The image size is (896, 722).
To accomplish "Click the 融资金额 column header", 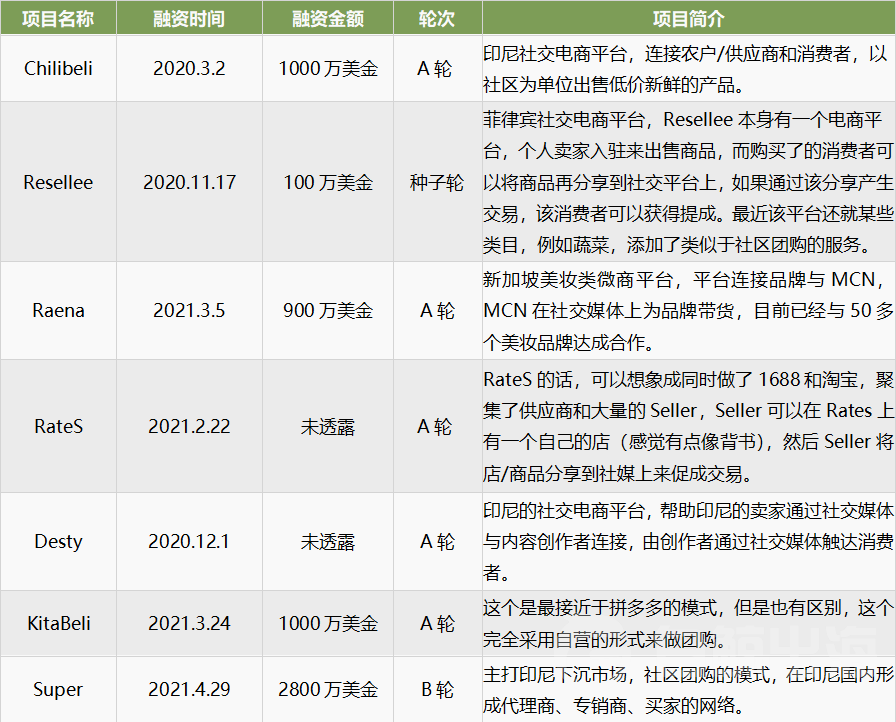I will tap(328, 18).
